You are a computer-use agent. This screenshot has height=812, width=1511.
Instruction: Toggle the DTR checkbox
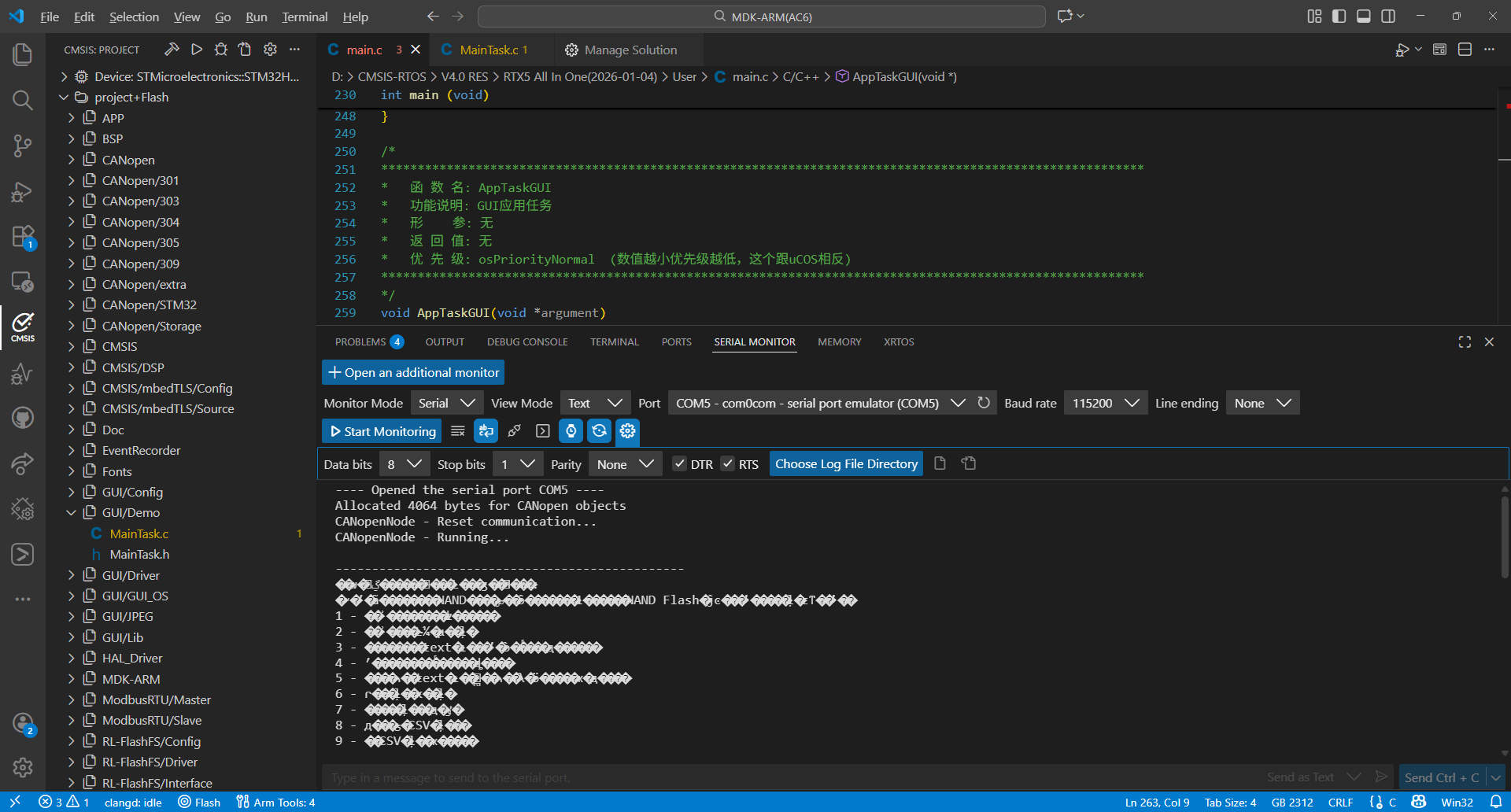[679, 464]
